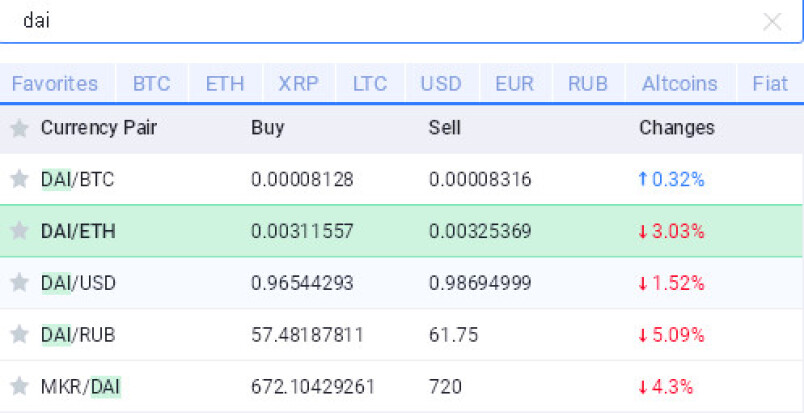Select the USD tab
Screen dimensions: 804x413
tap(441, 83)
